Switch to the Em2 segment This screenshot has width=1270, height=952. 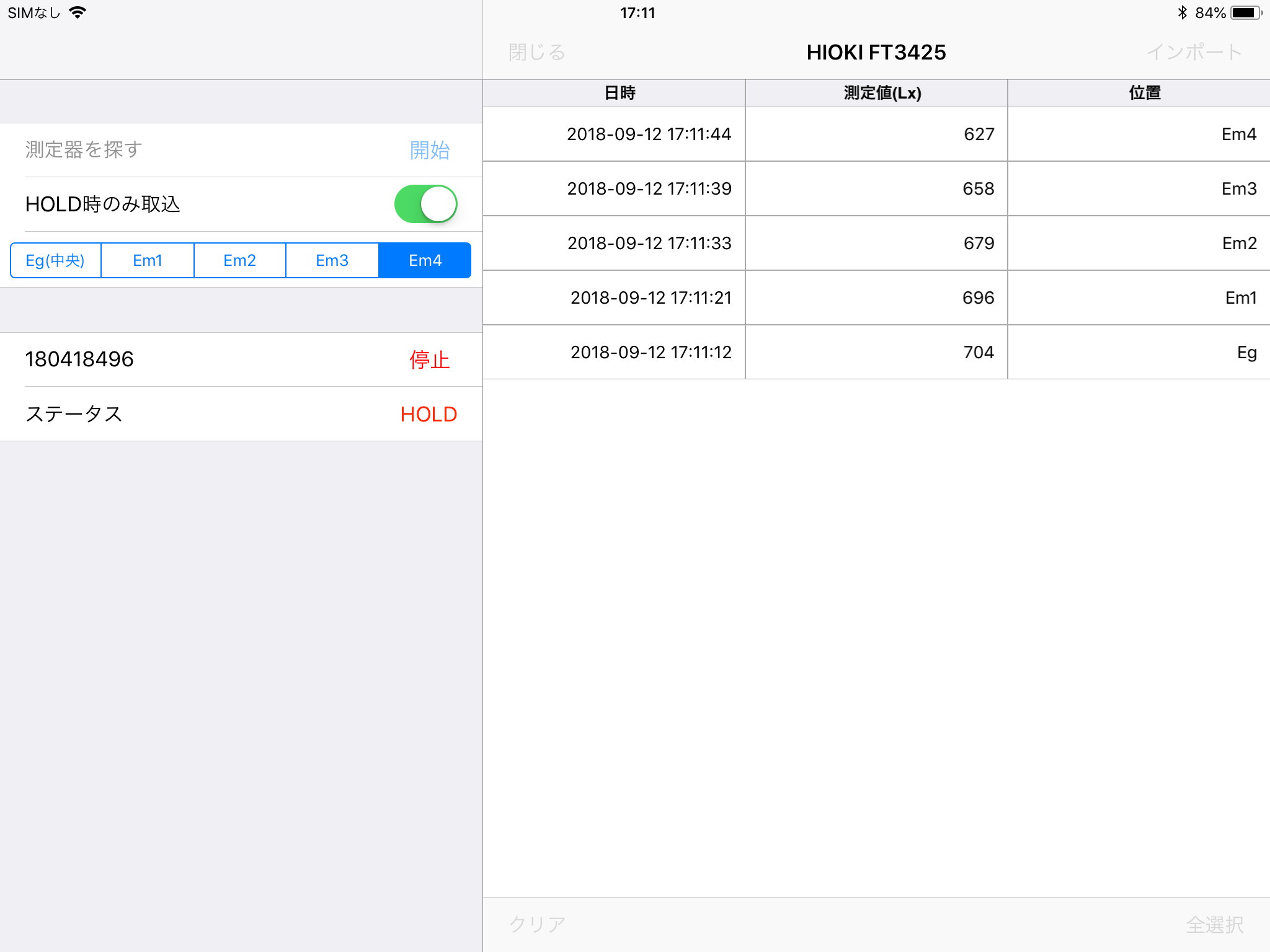click(239, 260)
